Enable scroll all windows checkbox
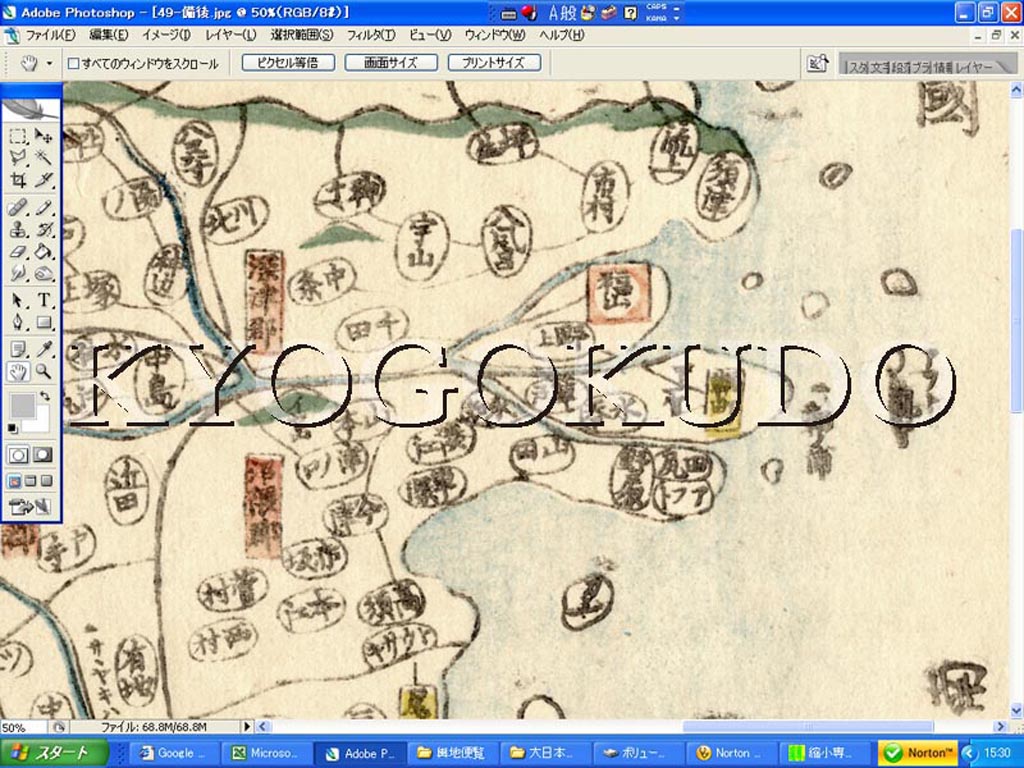 pyautogui.click(x=74, y=63)
